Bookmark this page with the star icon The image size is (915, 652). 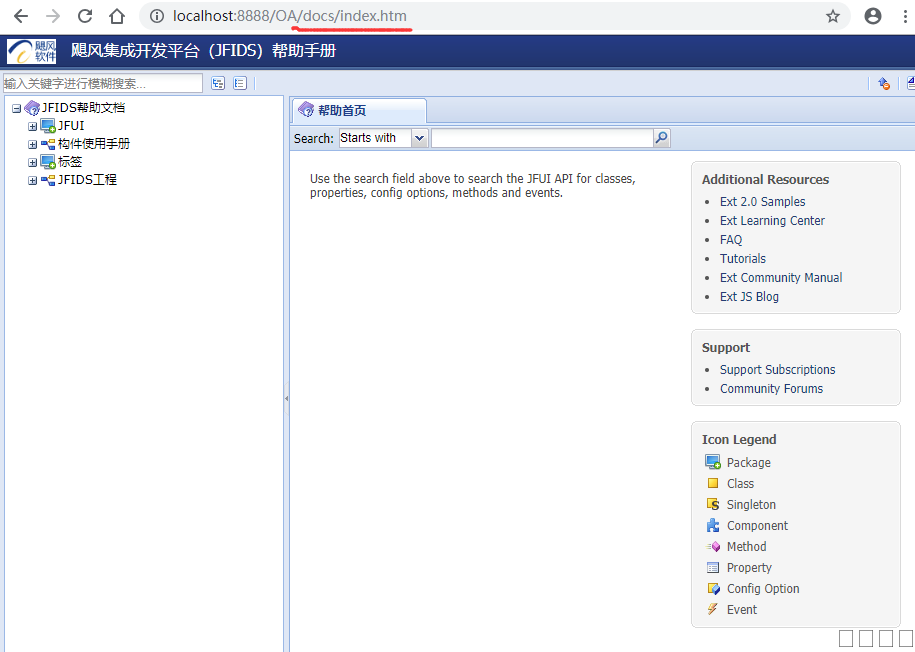tap(832, 16)
